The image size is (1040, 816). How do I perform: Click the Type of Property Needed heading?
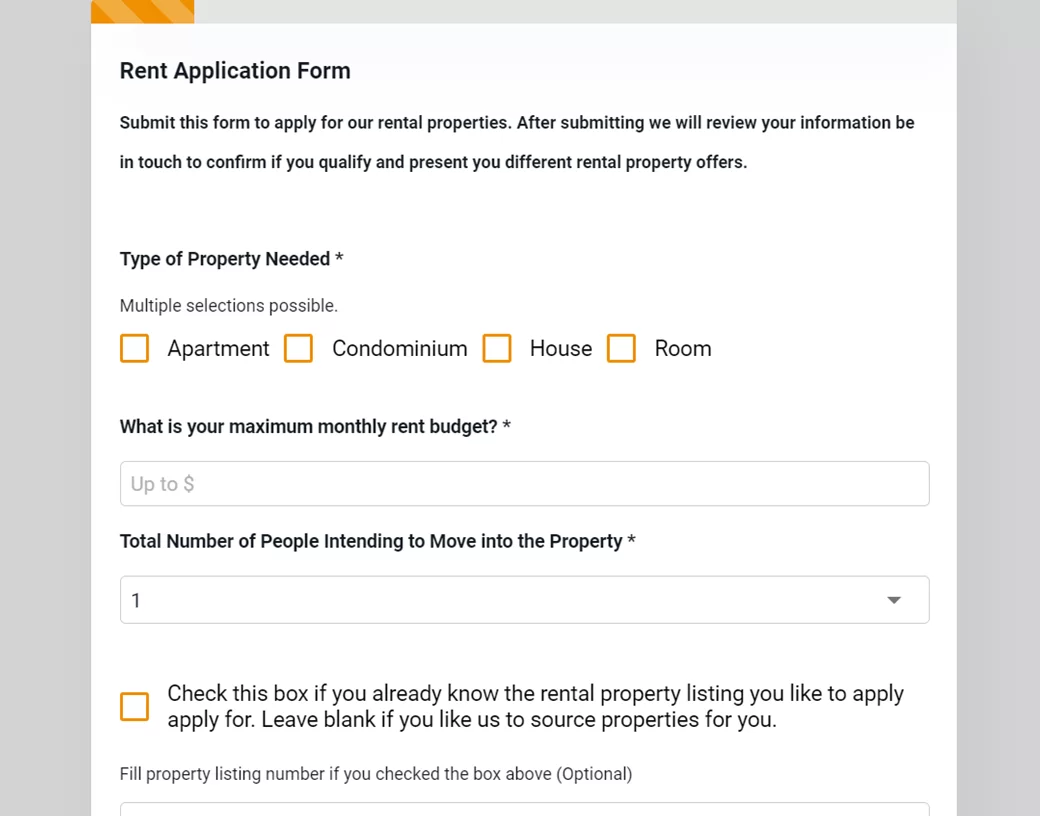click(x=225, y=259)
